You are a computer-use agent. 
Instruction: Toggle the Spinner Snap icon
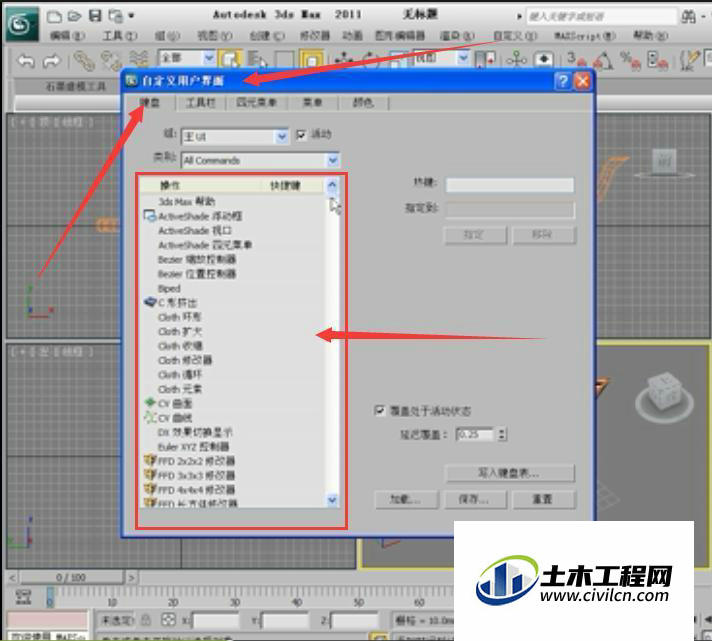point(657,60)
